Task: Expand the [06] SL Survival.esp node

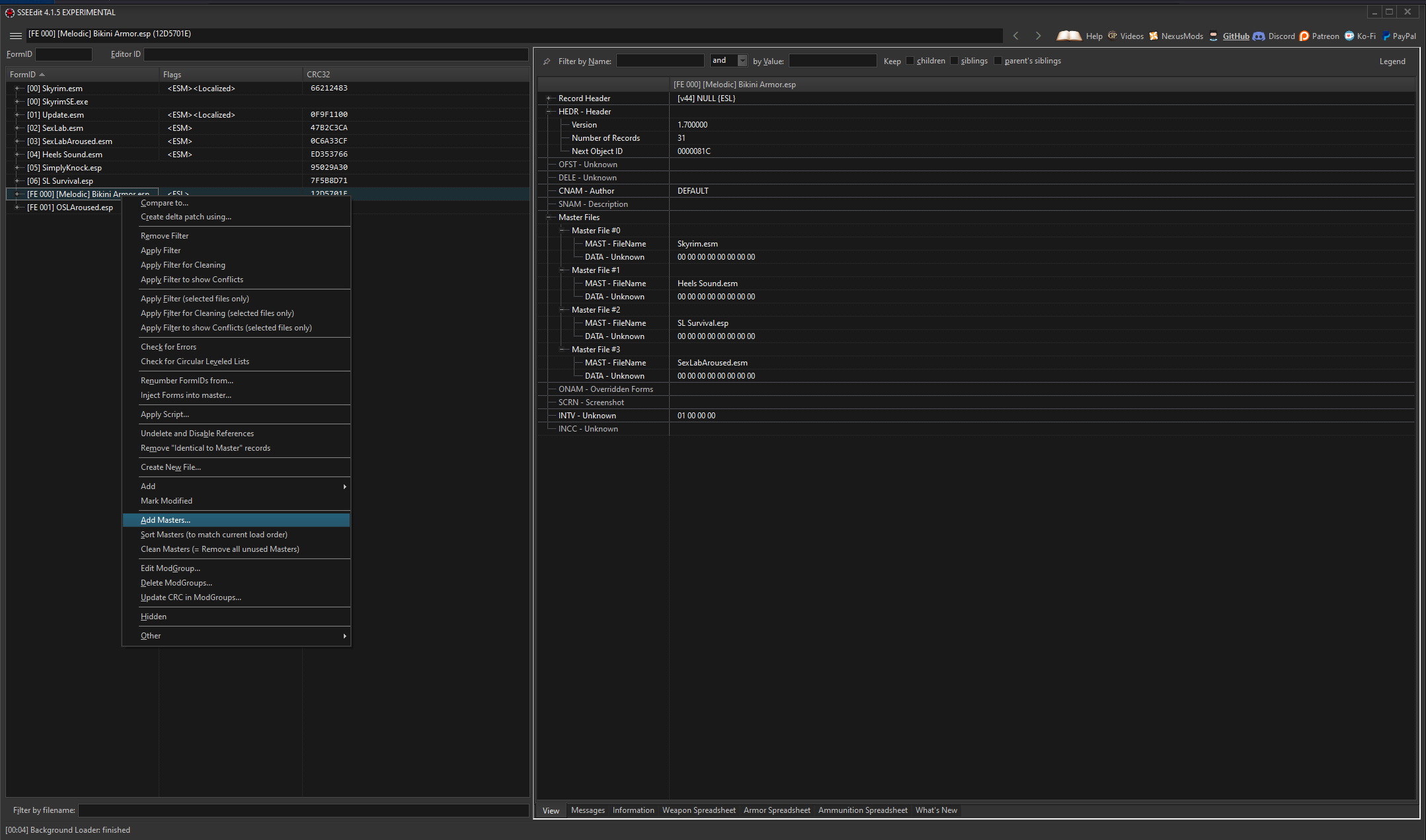Action: tap(17, 180)
